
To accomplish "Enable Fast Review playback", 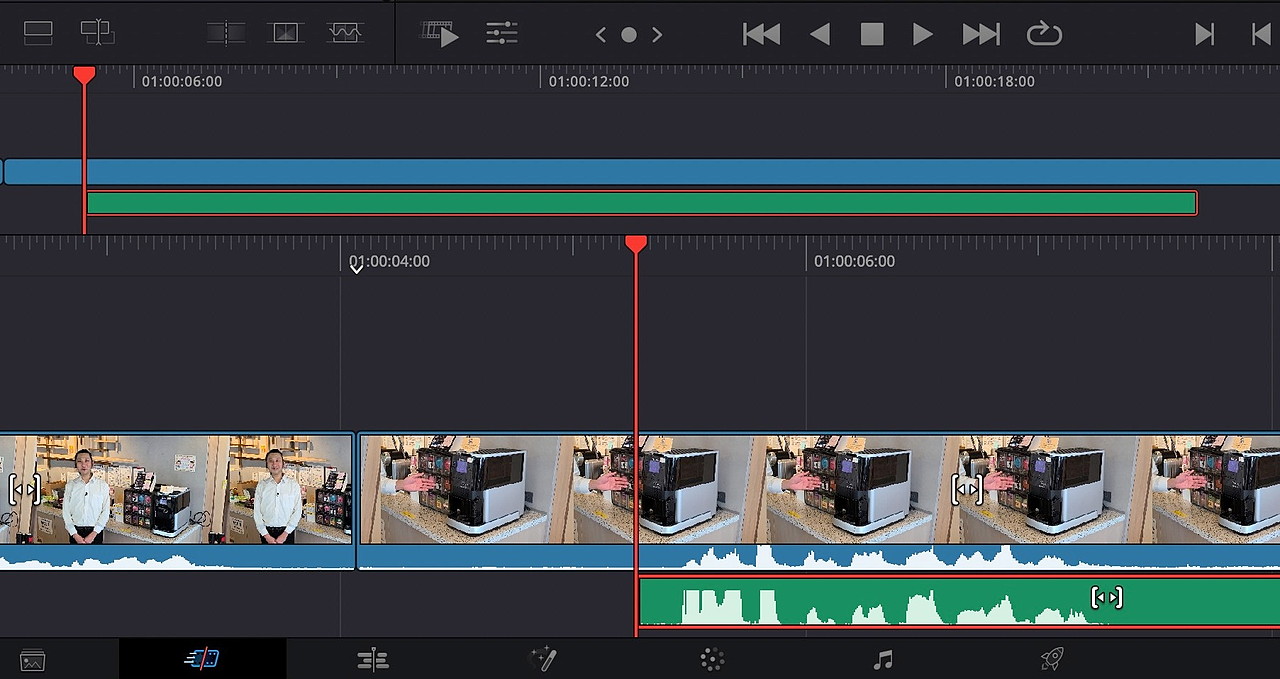I will pyautogui.click(x=440, y=33).
